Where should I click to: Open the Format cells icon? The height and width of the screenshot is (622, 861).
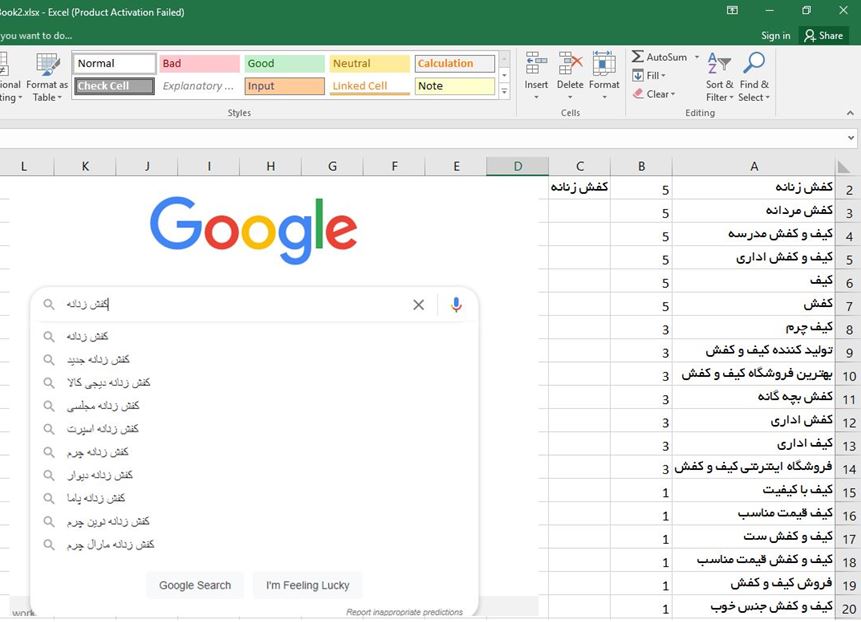(x=604, y=63)
